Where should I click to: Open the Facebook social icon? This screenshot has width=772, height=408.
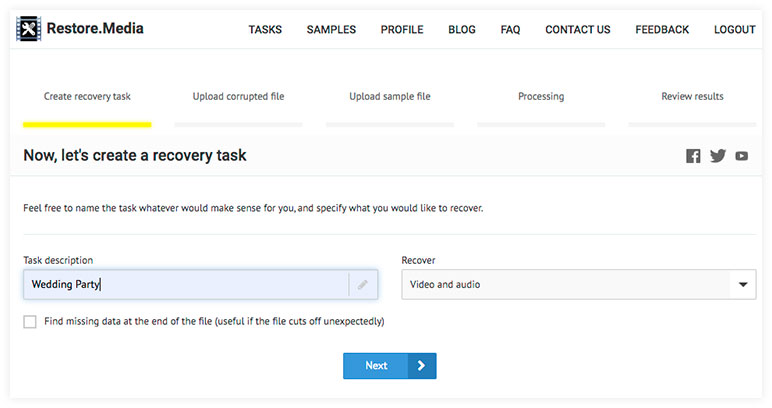pos(693,156)
